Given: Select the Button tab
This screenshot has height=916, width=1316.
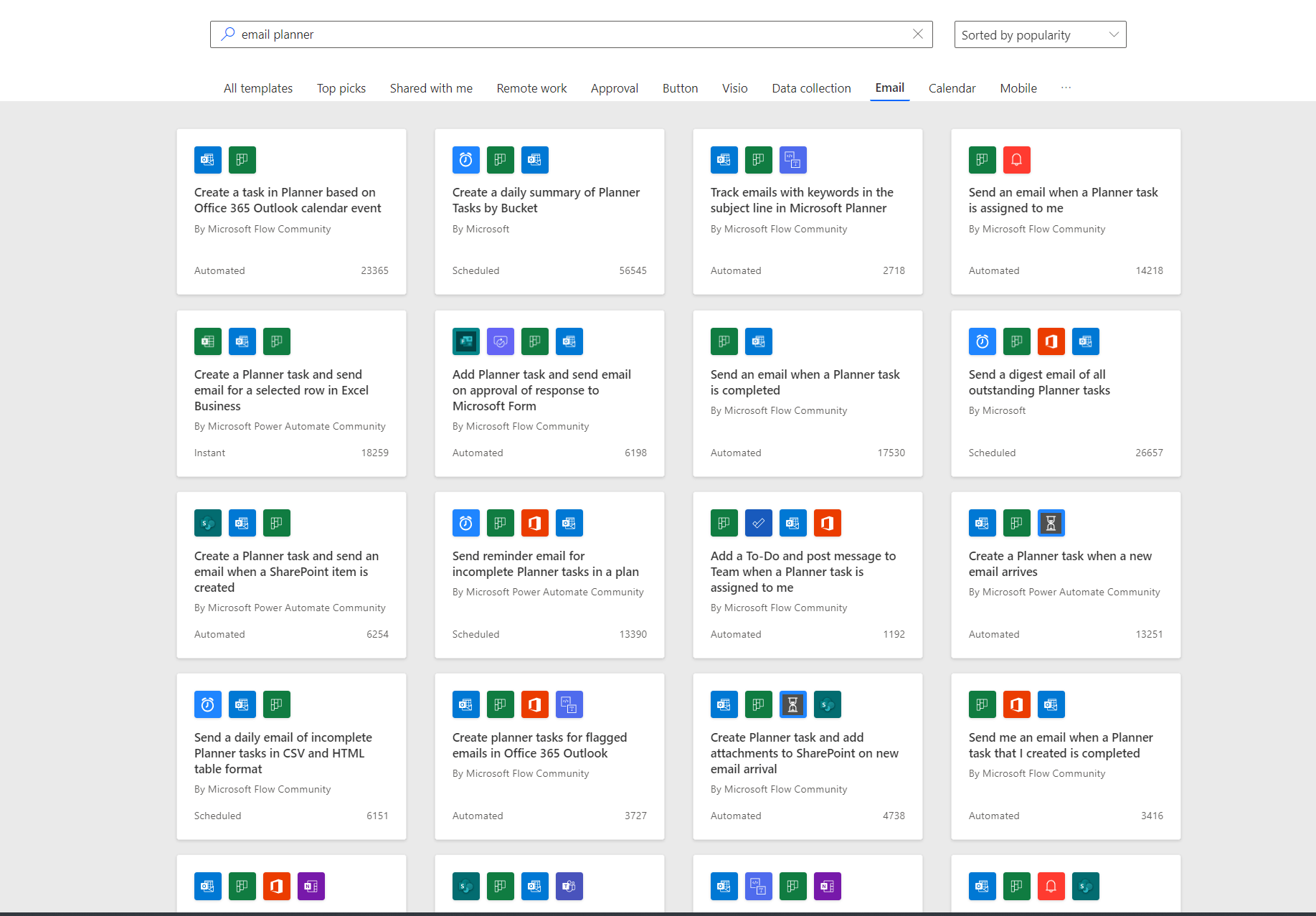Looking at the screenshot, I should [680, 88].
